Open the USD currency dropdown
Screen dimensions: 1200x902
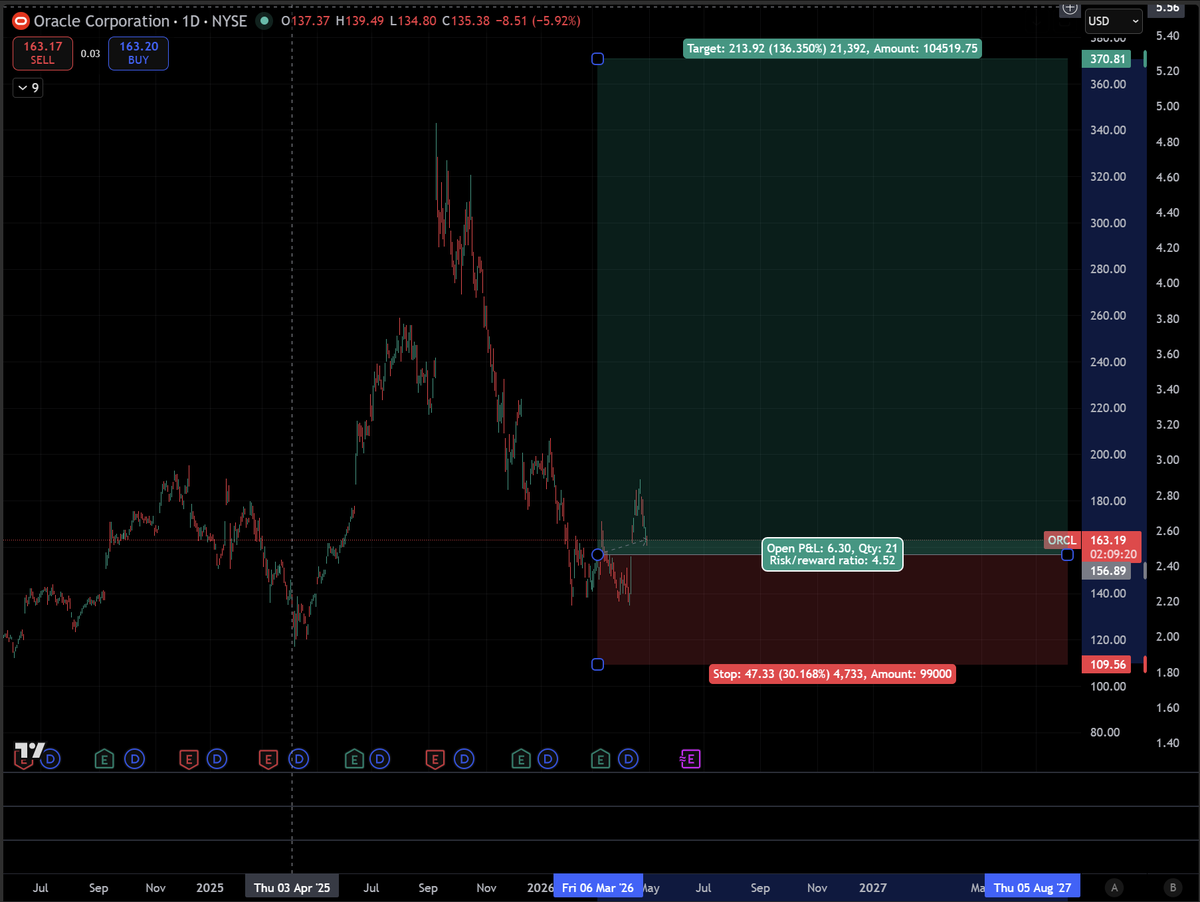[x=1113, y=21]
